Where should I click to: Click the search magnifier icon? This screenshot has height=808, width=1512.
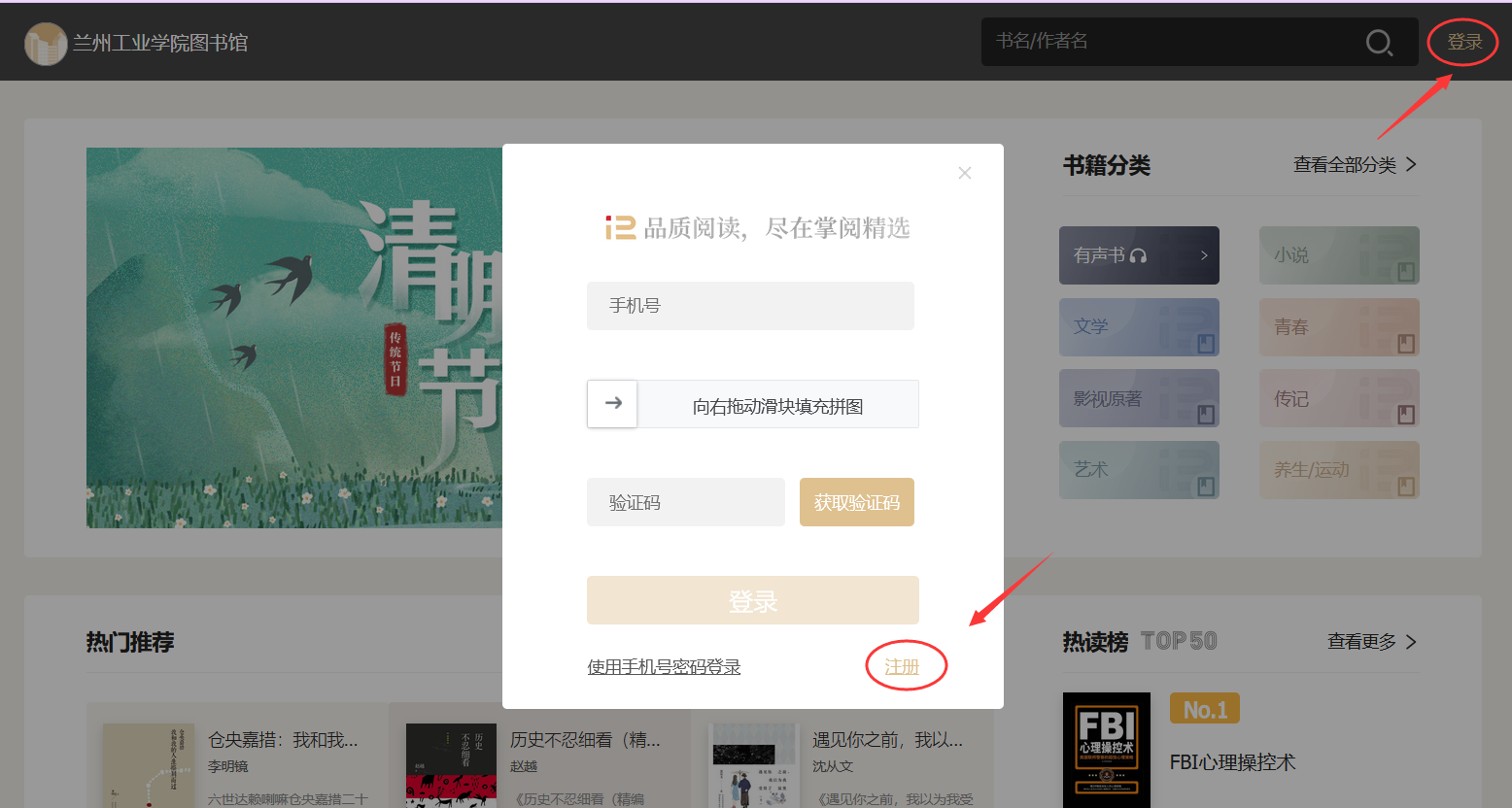tap(1379, 43)
